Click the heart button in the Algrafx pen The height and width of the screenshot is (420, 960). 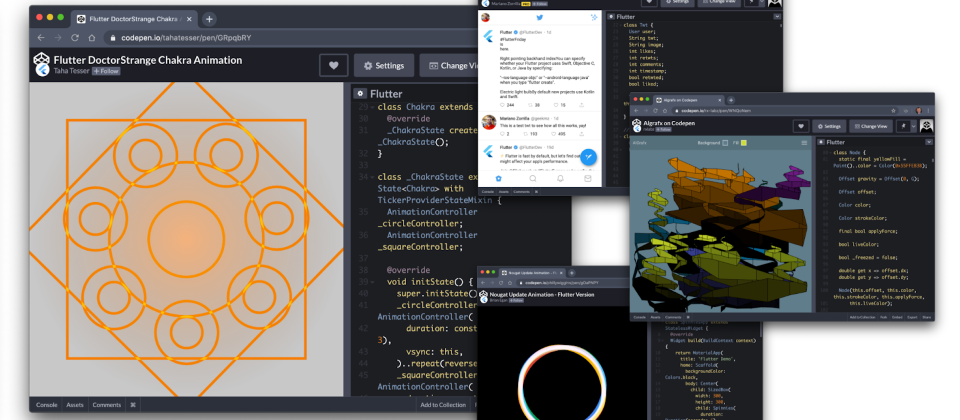point(801,126)
